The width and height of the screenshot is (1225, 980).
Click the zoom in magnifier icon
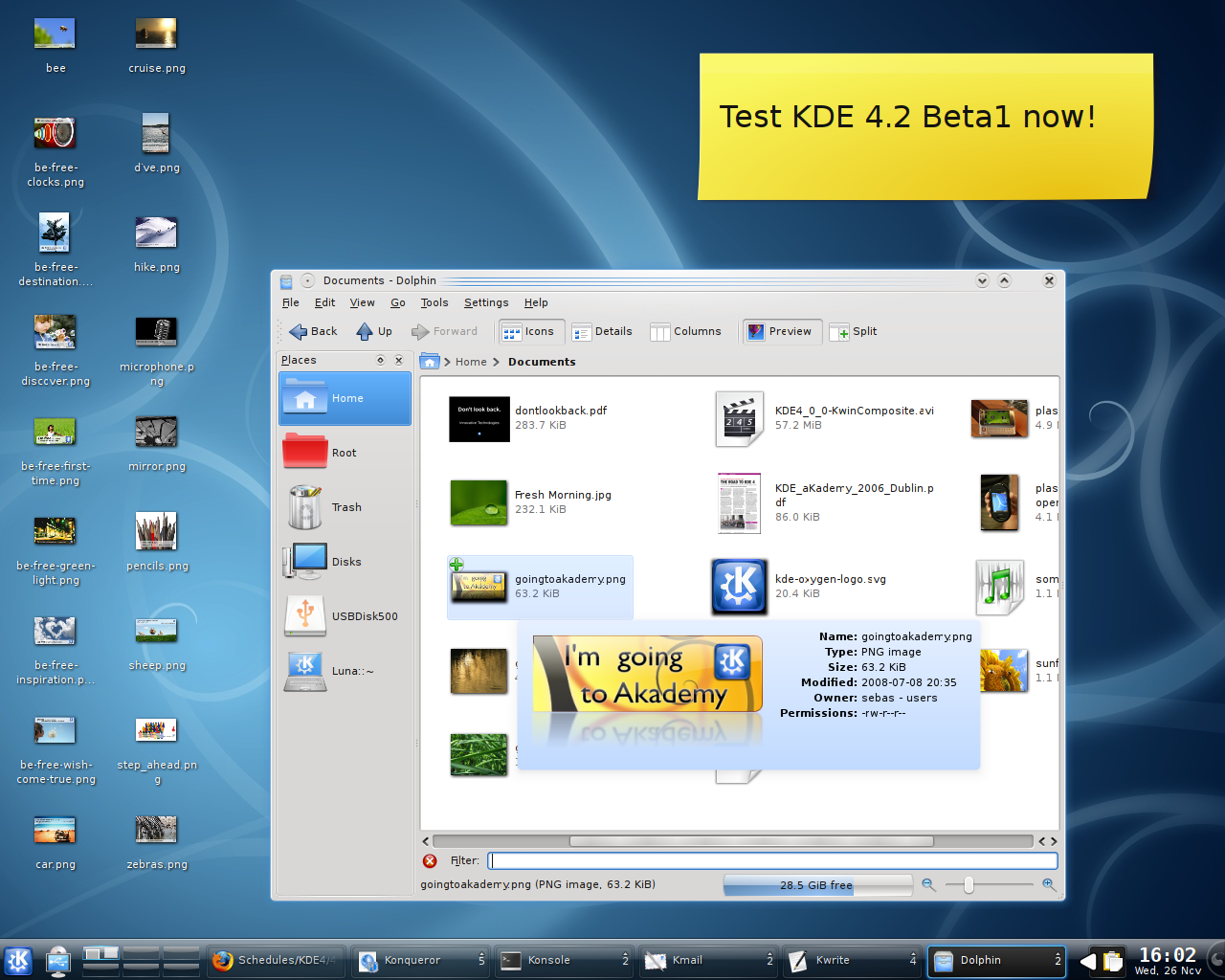(x=1049, y=885)
